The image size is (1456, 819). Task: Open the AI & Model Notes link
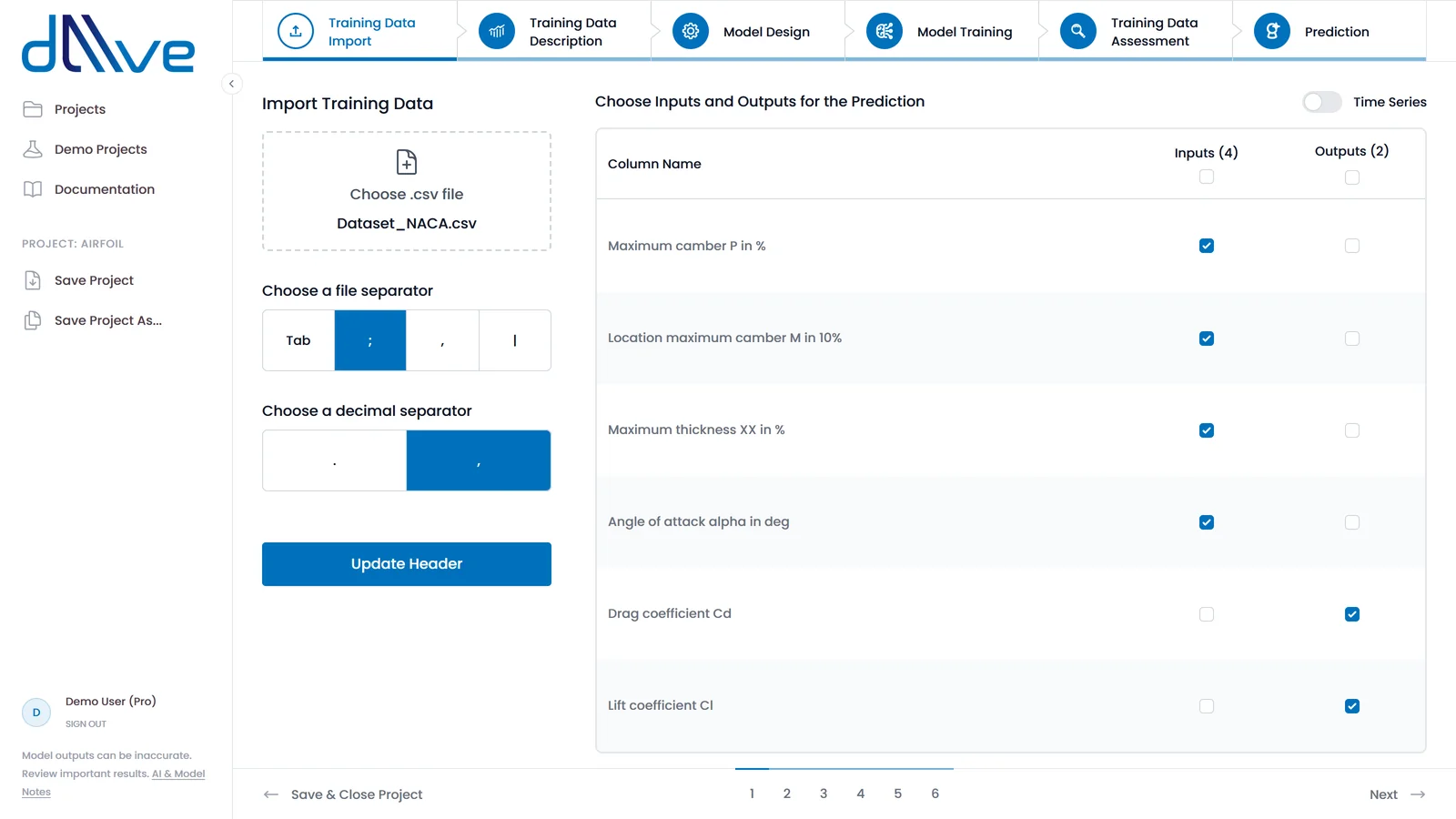[114, 783]
